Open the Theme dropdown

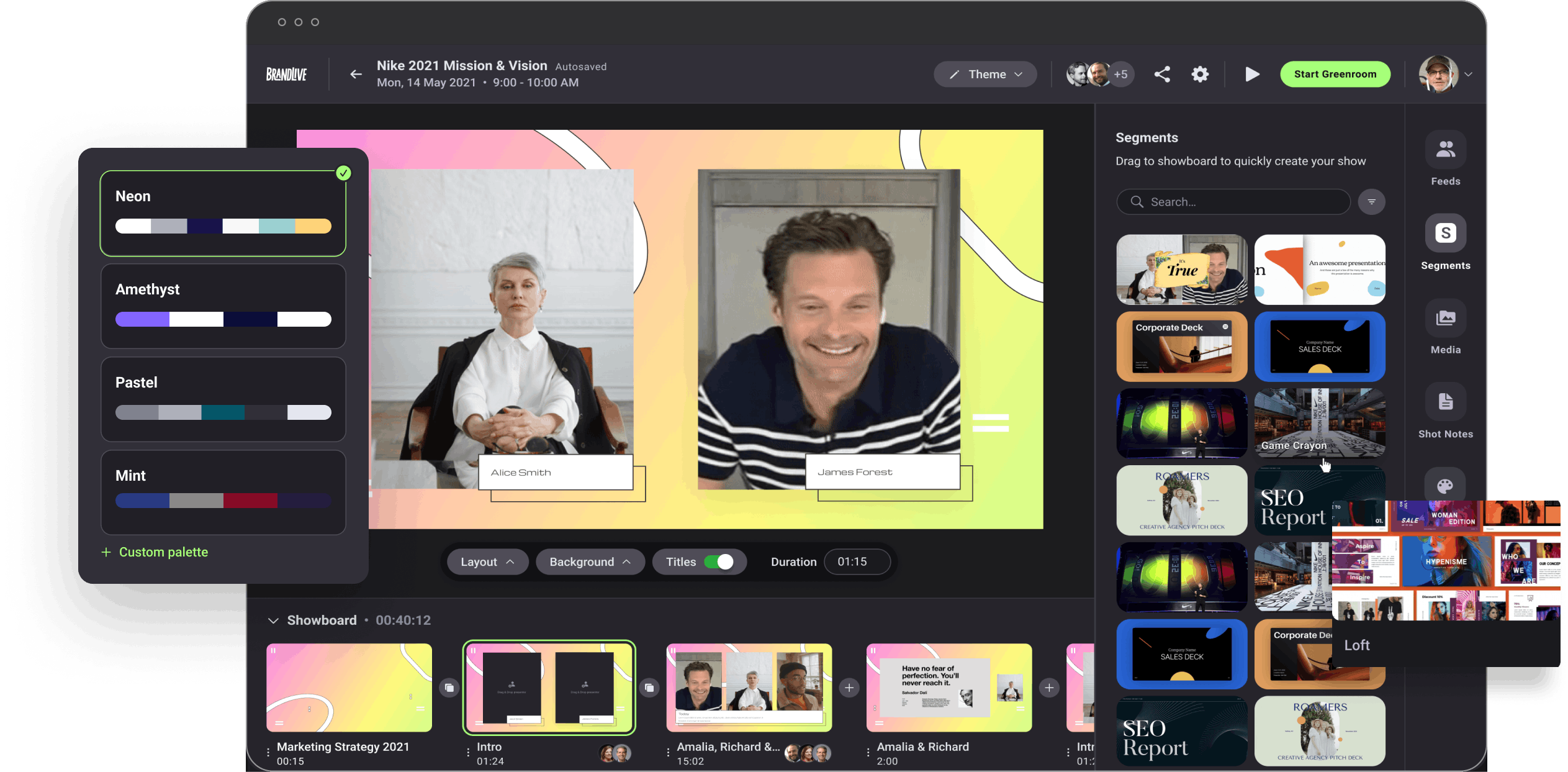[985, 75]
